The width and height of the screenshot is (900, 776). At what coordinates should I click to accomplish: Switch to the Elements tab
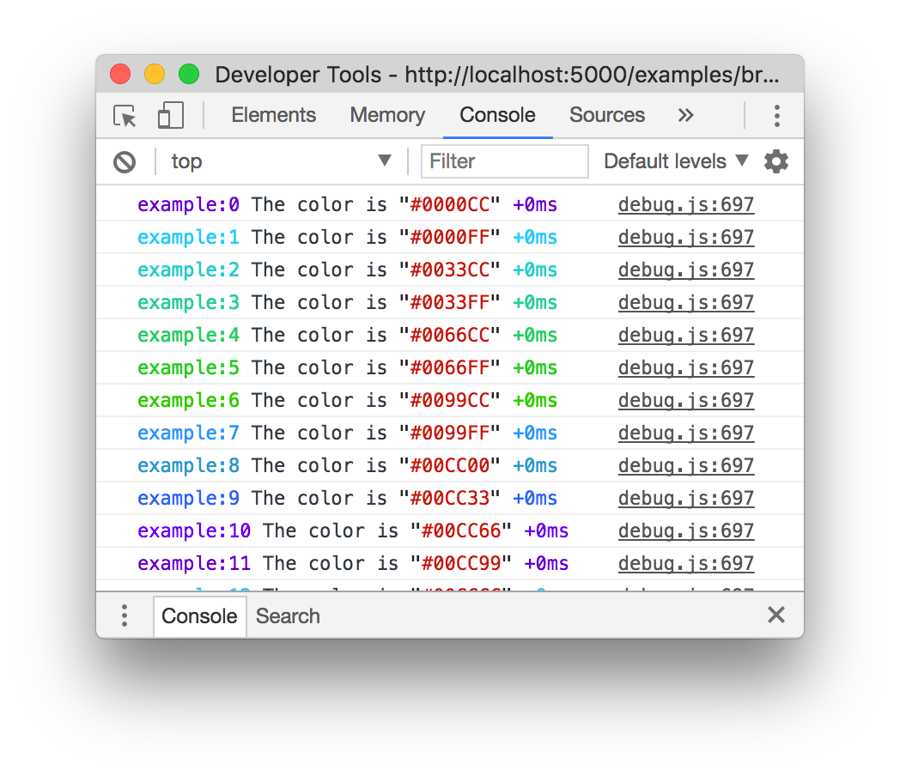[273, 115]
